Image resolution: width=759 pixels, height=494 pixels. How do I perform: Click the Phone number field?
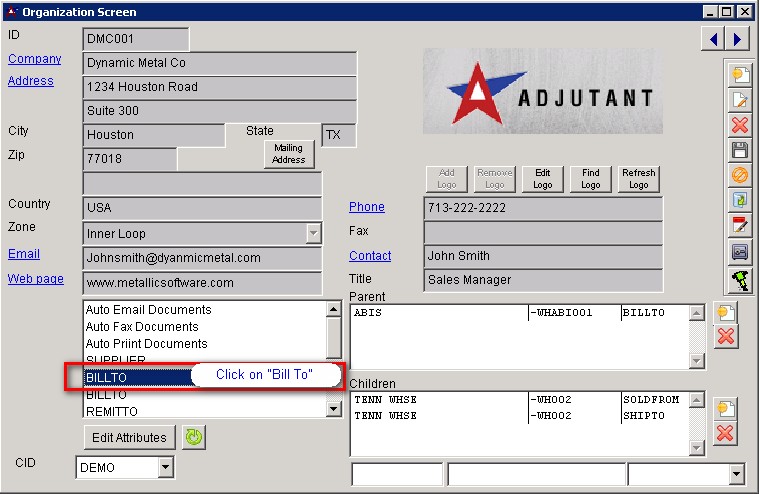click(x=542, y=208)
